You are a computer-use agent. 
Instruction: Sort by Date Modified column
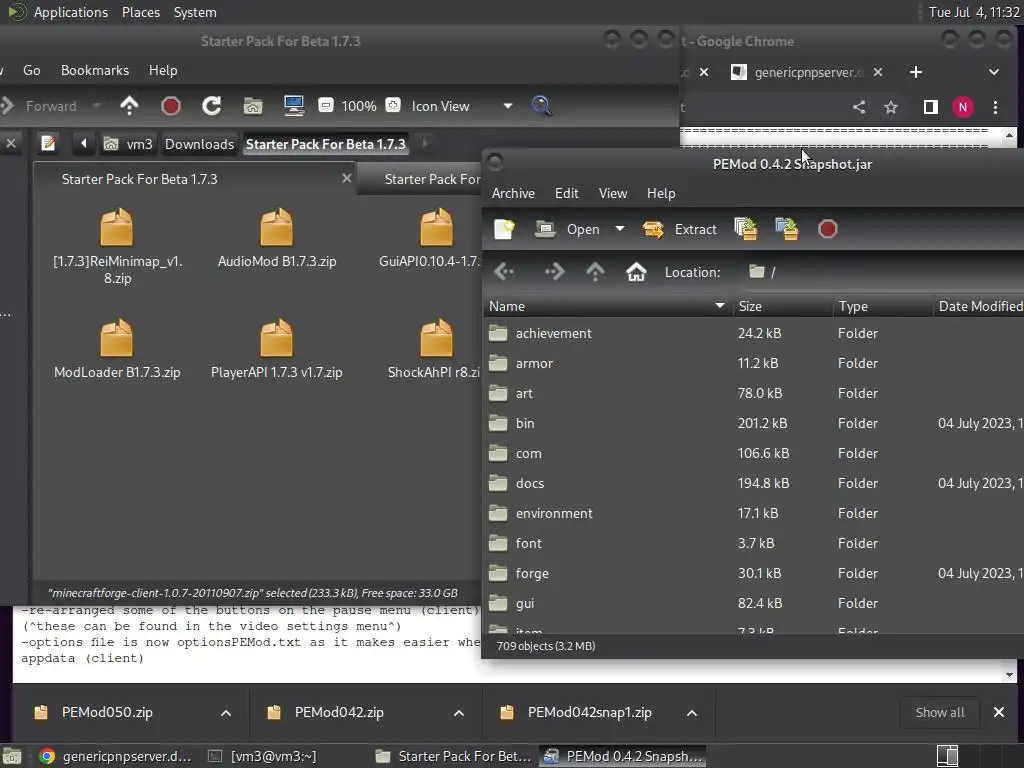(978, 306)
